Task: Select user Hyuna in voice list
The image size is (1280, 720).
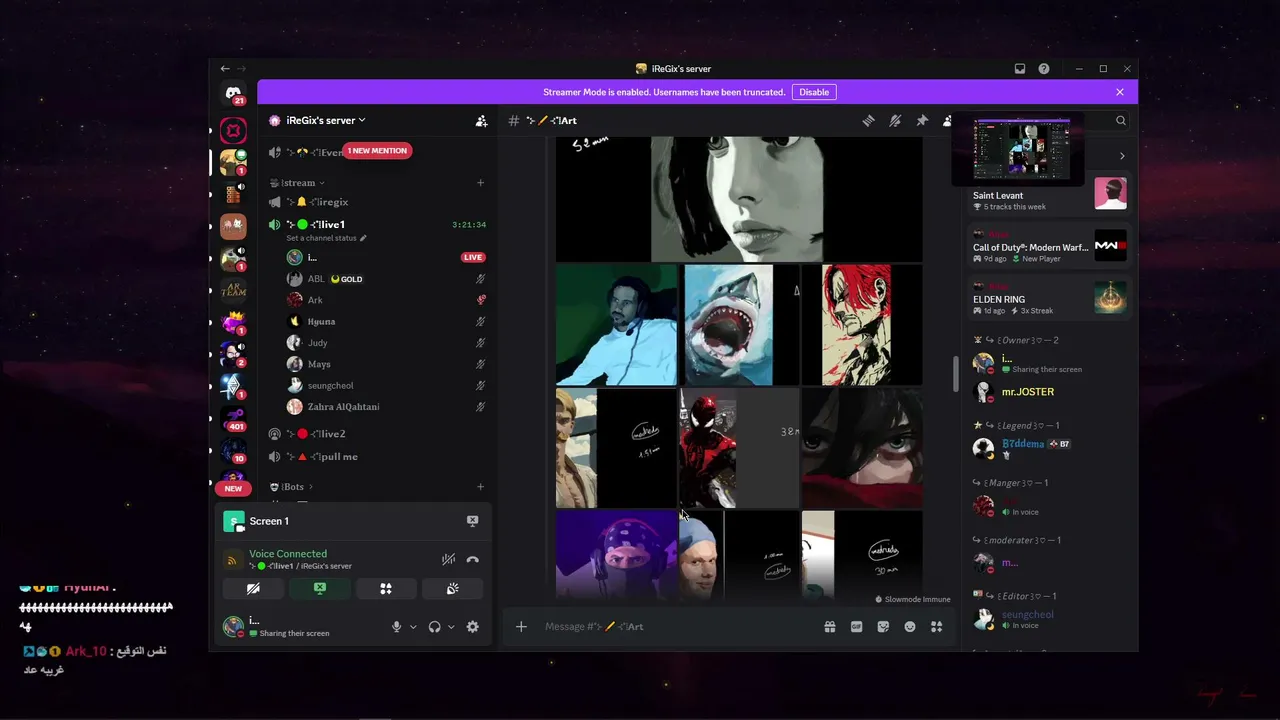Action: (386, 321)
